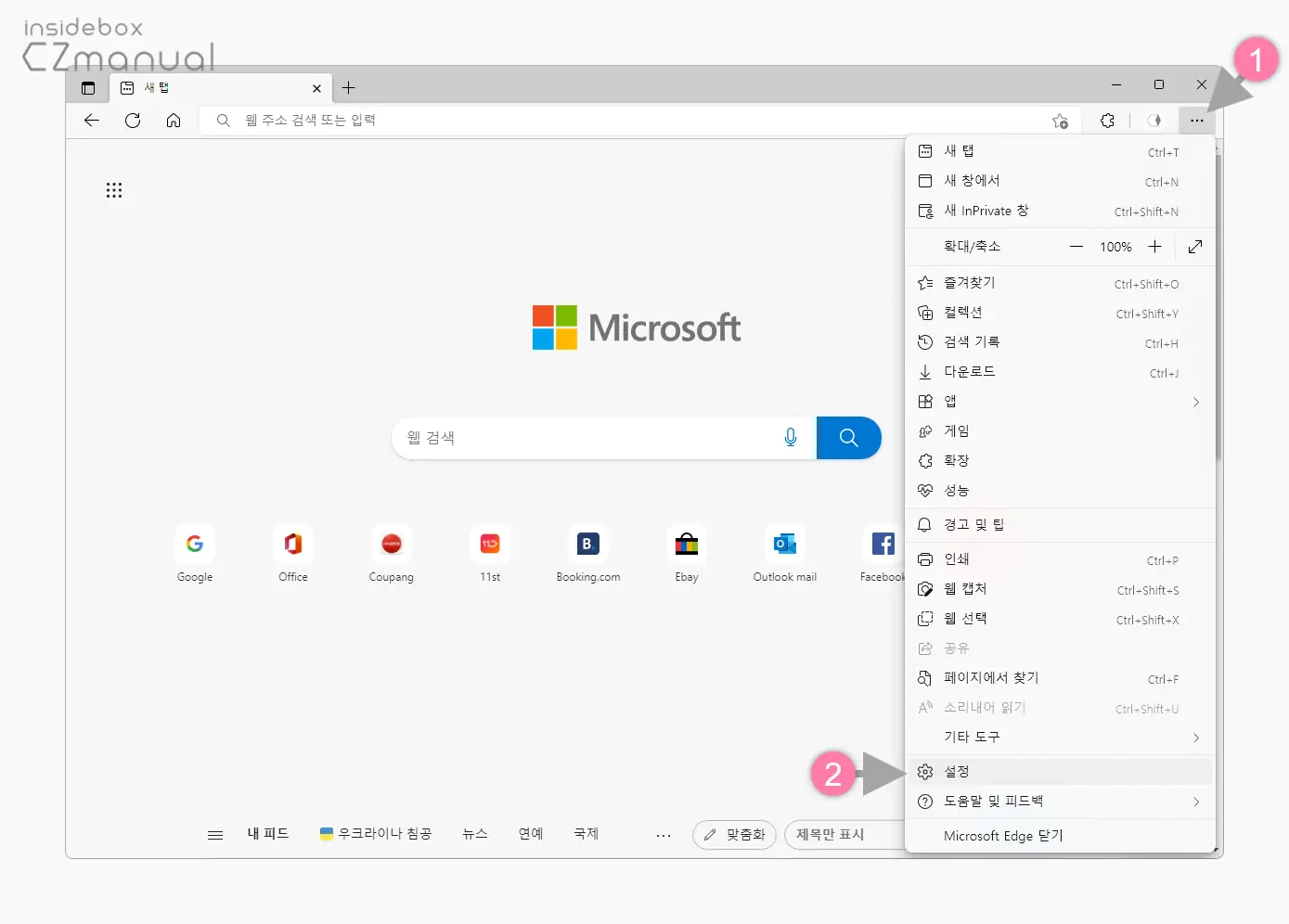
Task: Reload the page with refresh icon
Action: pos(133,121)
